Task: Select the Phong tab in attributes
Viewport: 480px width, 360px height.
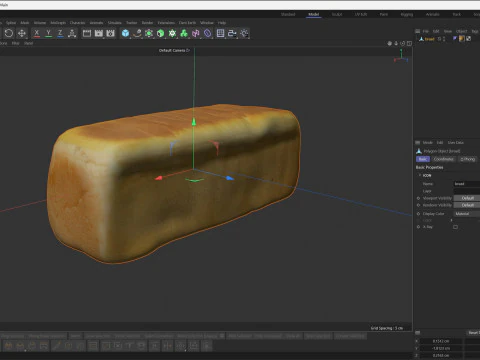Action: [467, 159]
